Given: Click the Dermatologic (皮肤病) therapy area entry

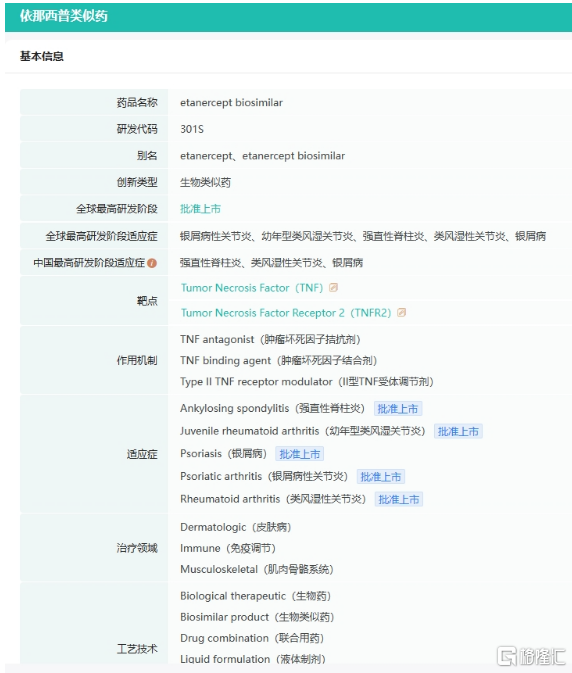Looking at the screenshot, I should click(236, 527).
